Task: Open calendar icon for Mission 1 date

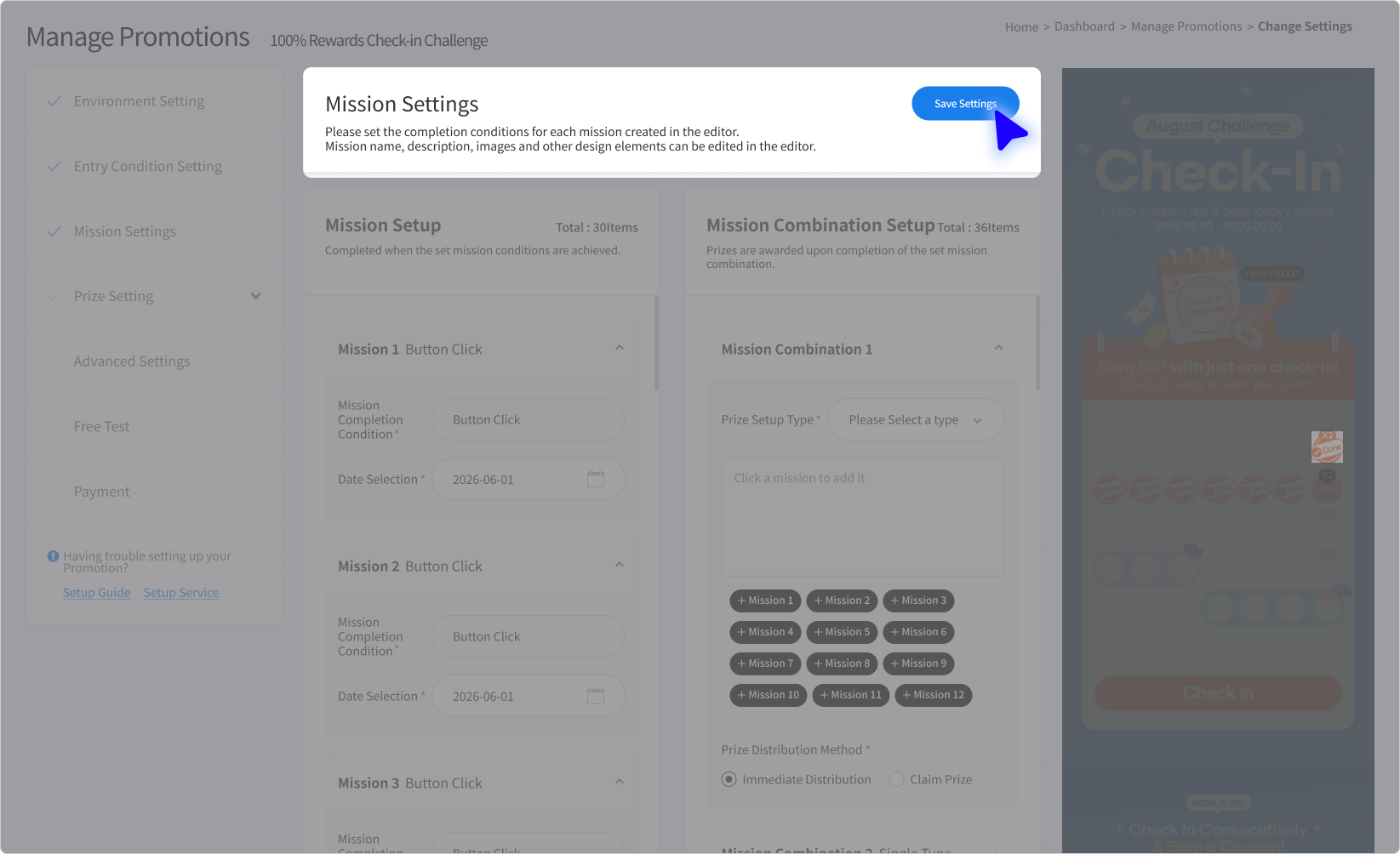Action: point(596,479)
